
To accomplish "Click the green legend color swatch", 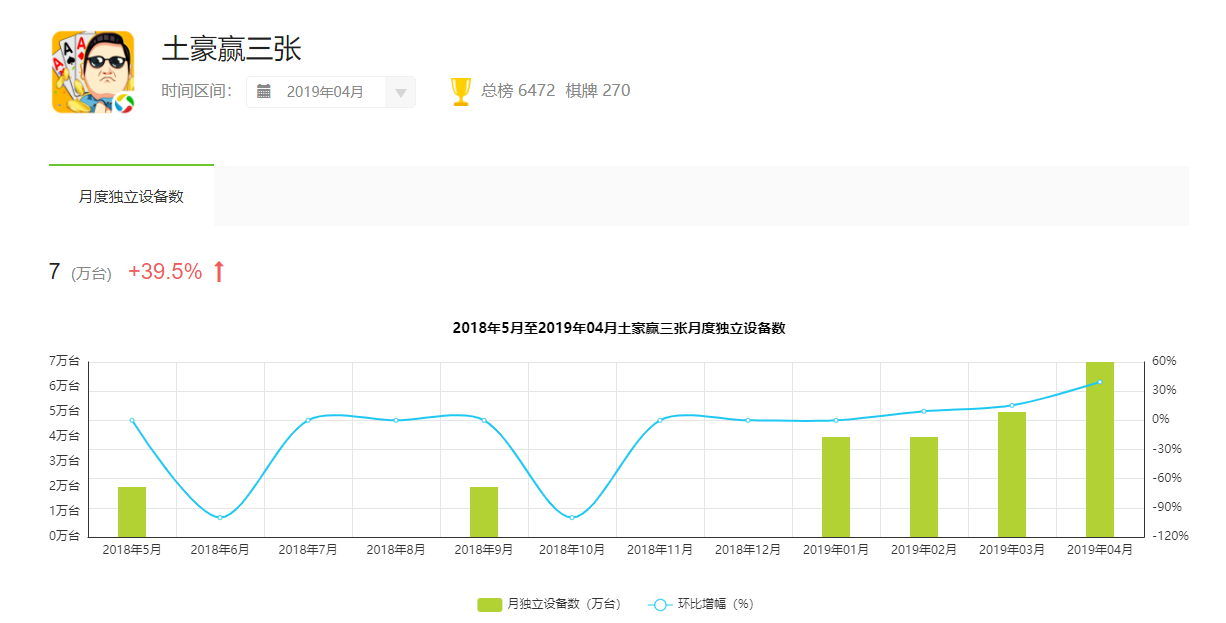I will click(x=489, y=604).
